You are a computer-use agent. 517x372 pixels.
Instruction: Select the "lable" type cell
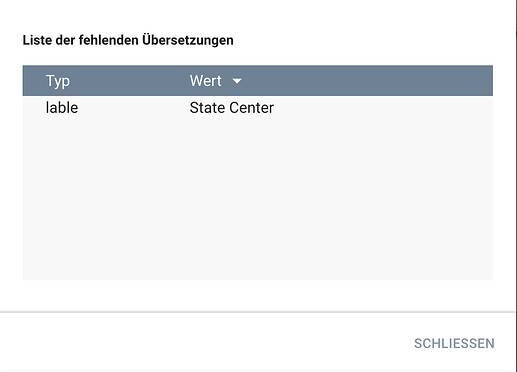(x=62, y=108)
